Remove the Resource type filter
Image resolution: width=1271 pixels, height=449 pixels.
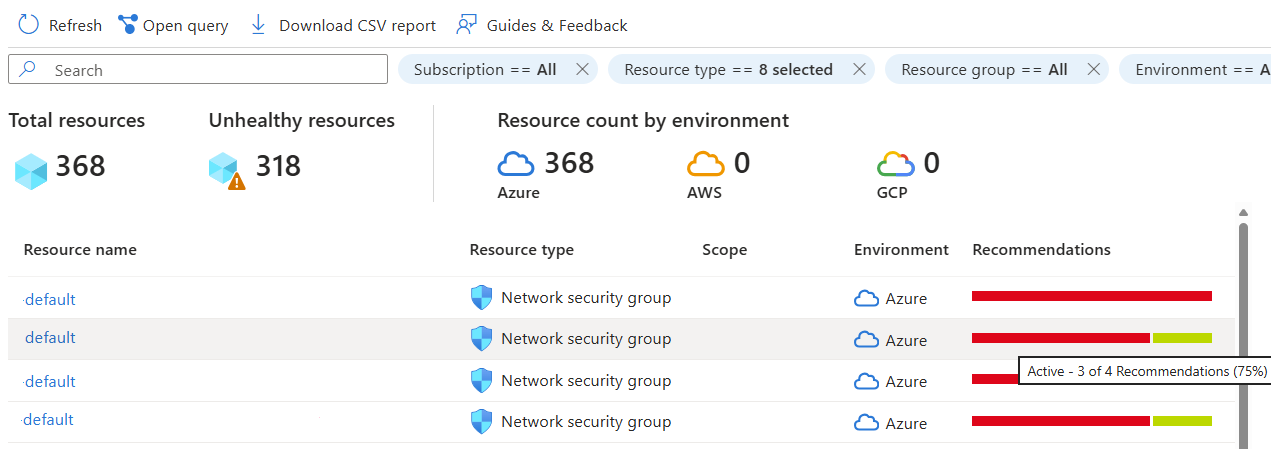tap(859, 69)
